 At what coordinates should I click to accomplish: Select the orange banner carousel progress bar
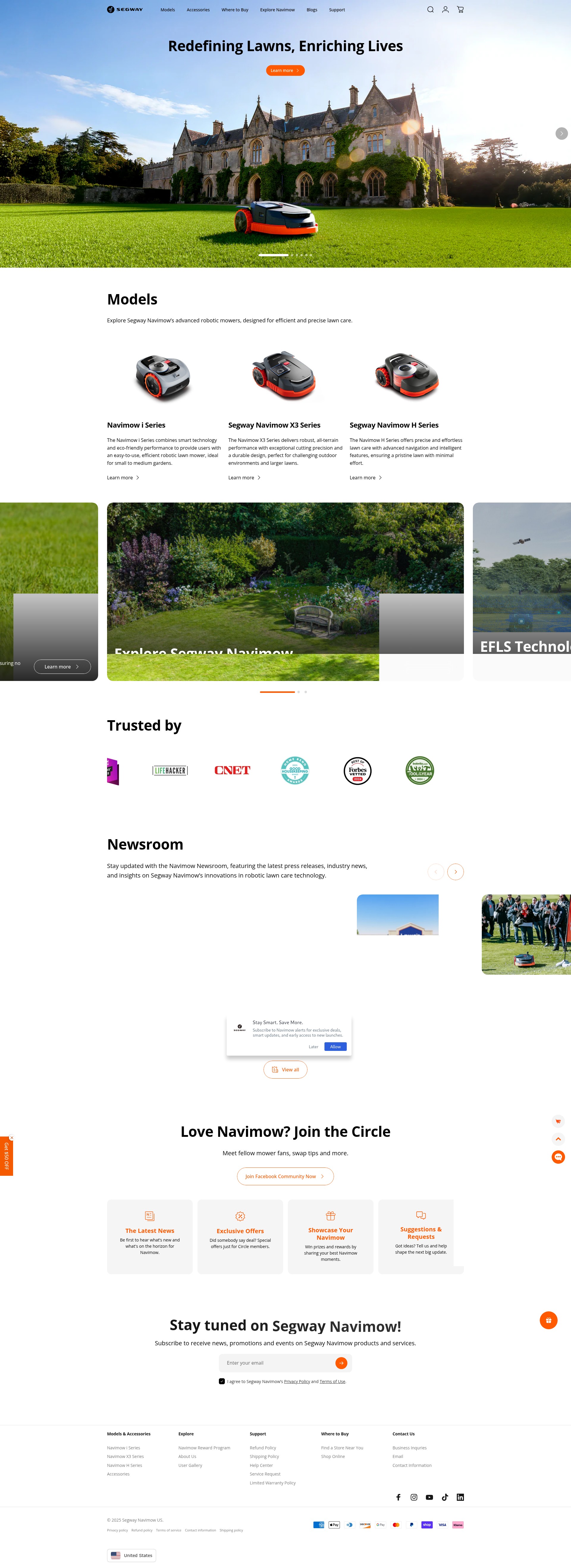point(277,692)
